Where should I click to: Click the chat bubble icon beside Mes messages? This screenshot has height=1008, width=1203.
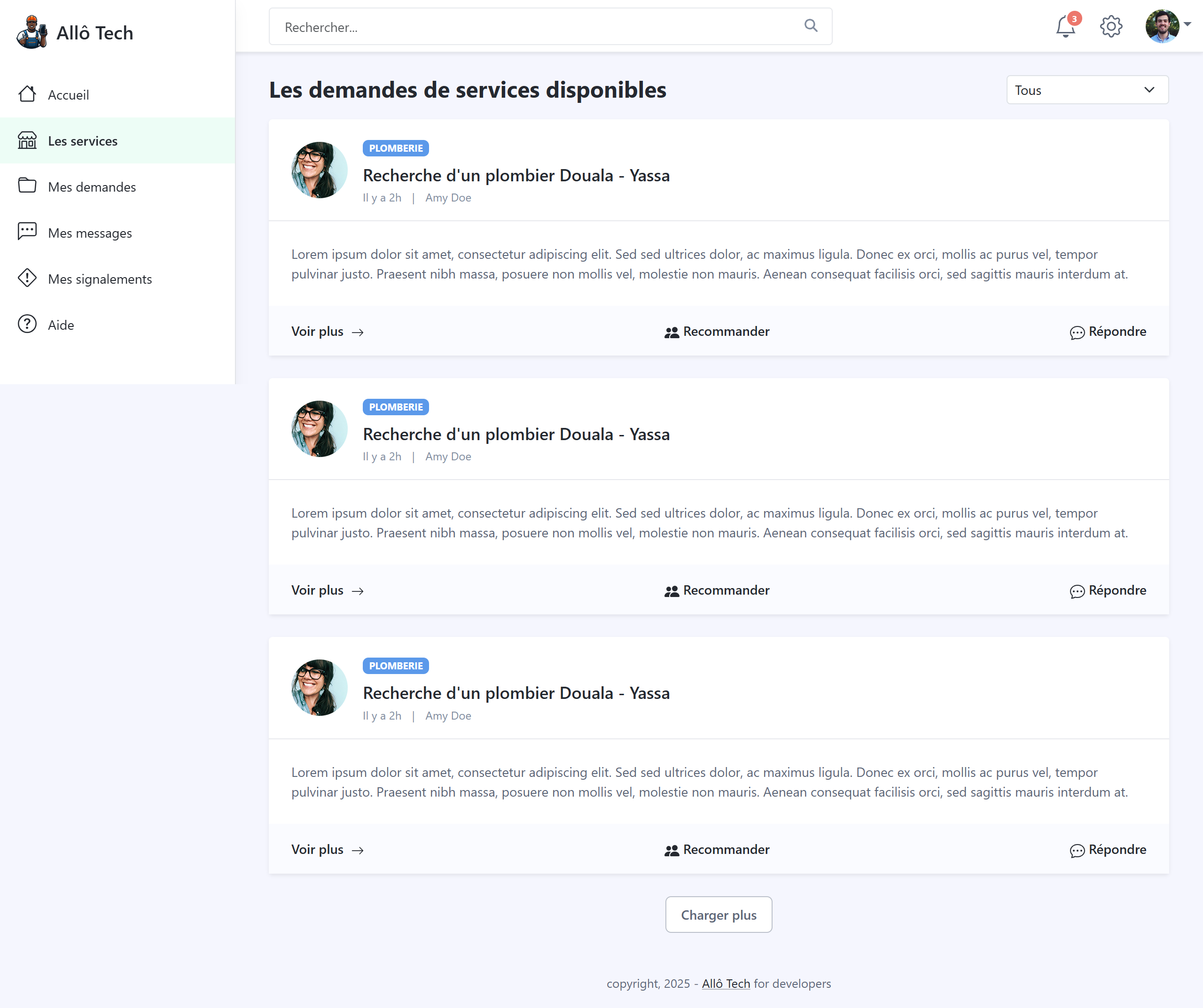click(x=27, y=232)
